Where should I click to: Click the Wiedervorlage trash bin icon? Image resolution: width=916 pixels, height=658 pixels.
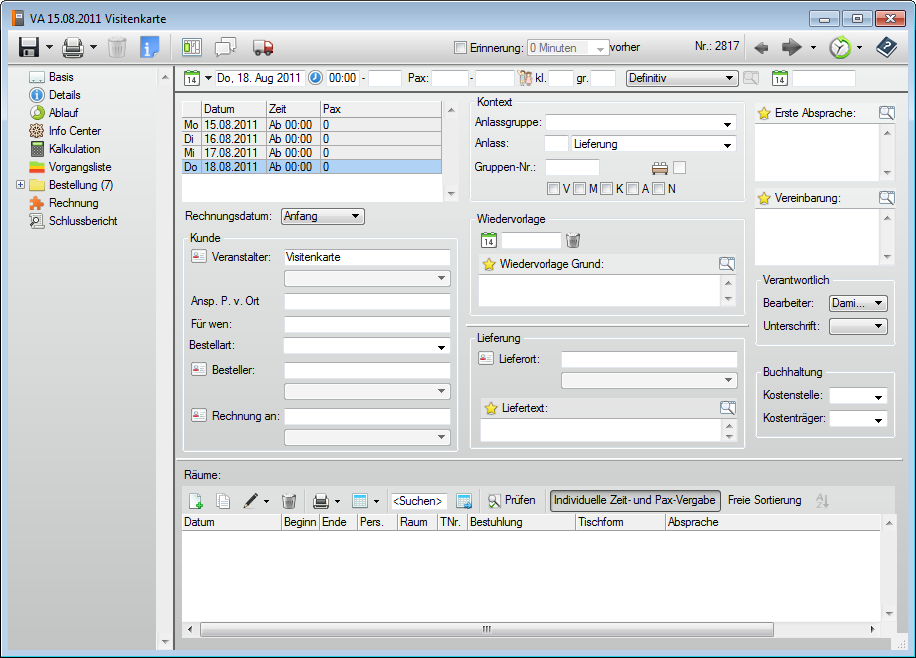[x=572, y=240]
